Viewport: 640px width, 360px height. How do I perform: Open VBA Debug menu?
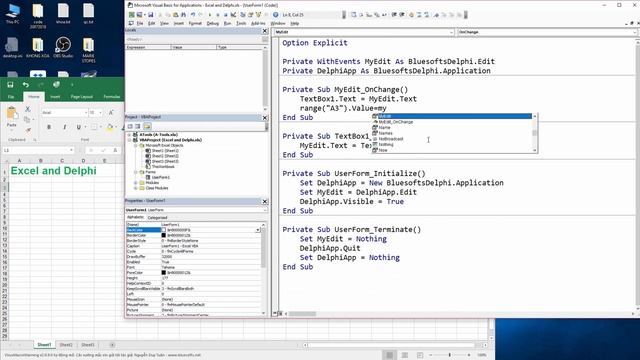[213, 24]
